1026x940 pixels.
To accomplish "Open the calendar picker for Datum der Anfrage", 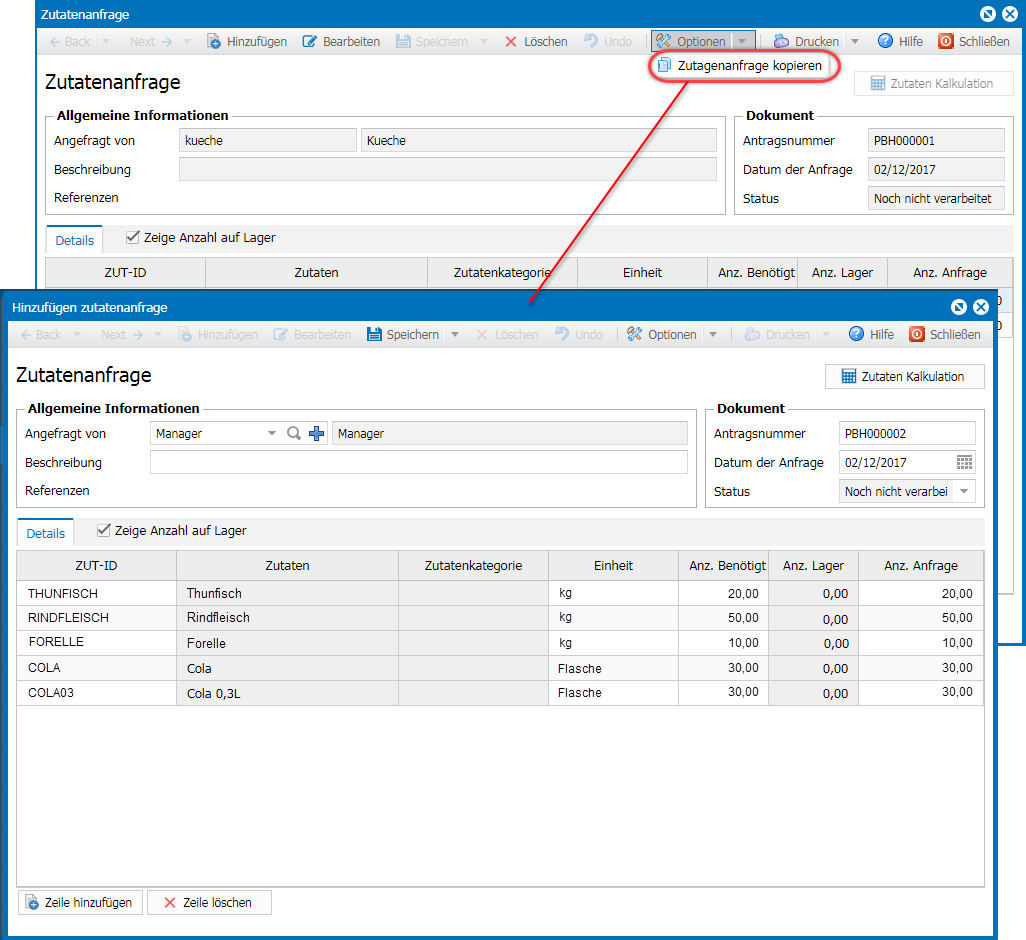I will (x=964, y=462).
